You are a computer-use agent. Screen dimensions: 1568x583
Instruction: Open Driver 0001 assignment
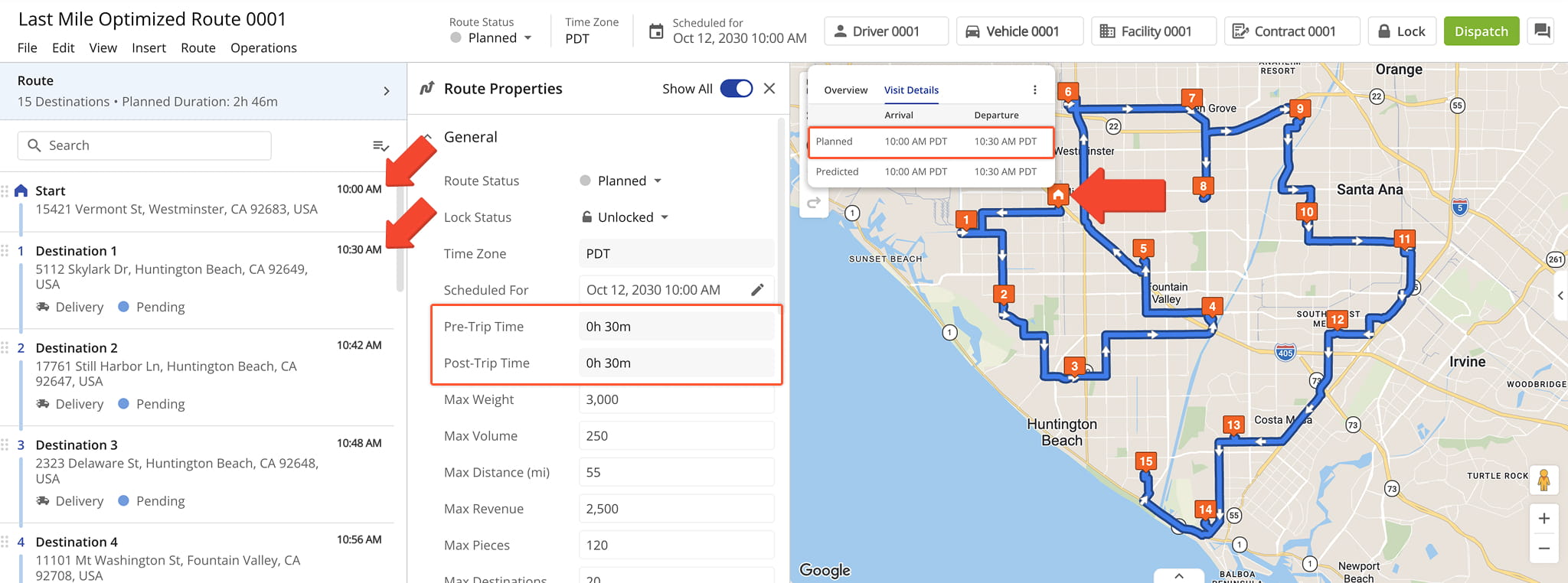(886, 31)
